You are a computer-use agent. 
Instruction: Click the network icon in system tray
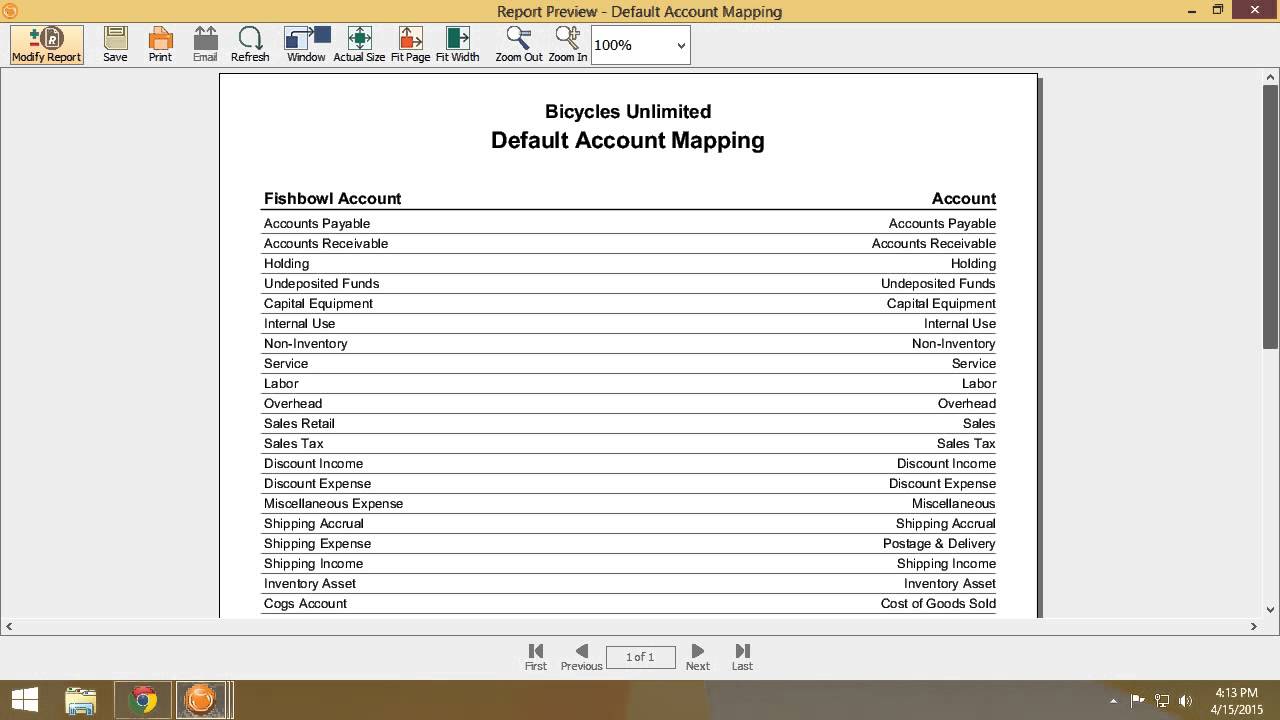click(1162, 701)
